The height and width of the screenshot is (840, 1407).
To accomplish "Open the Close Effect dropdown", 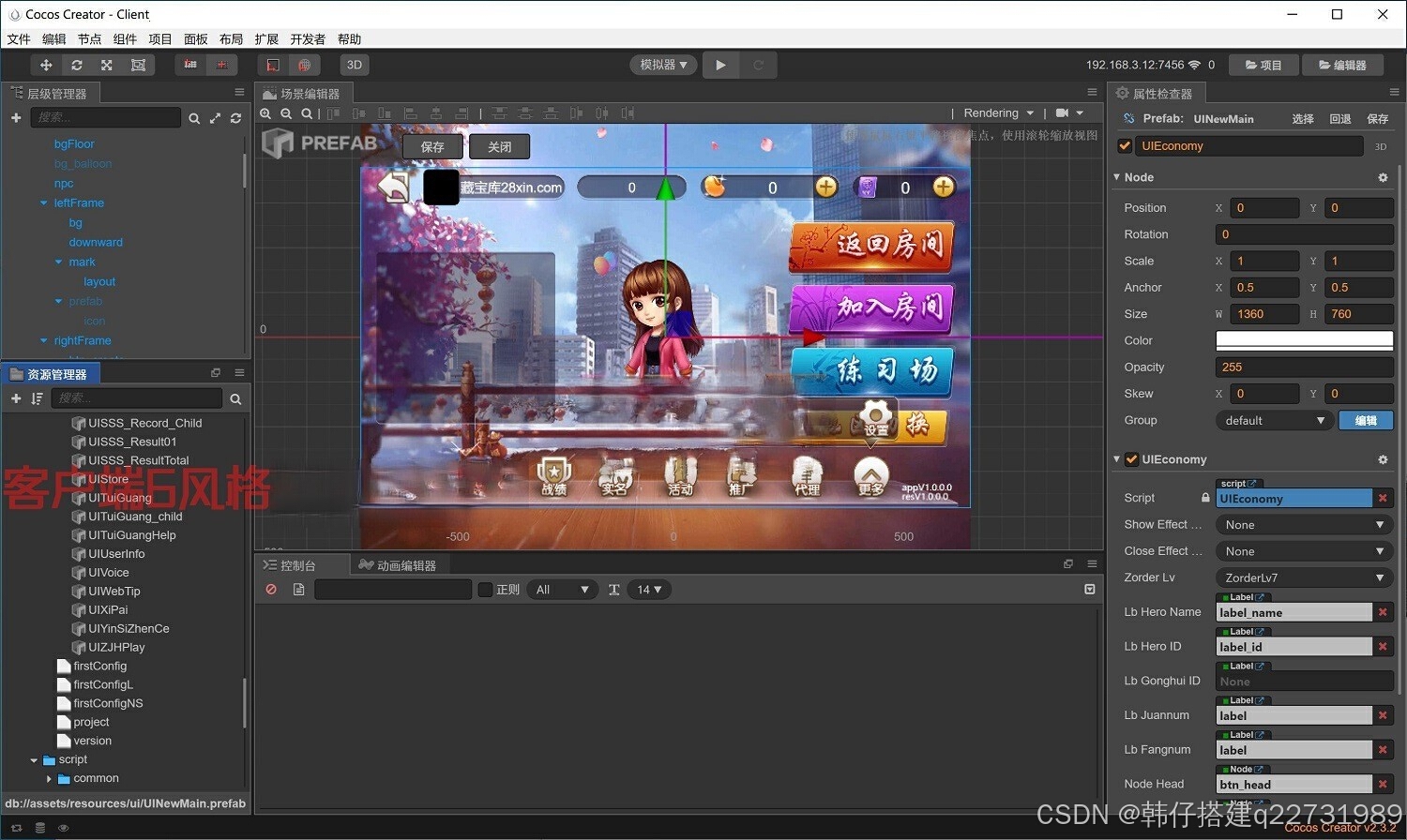I will click(1305, 551).
